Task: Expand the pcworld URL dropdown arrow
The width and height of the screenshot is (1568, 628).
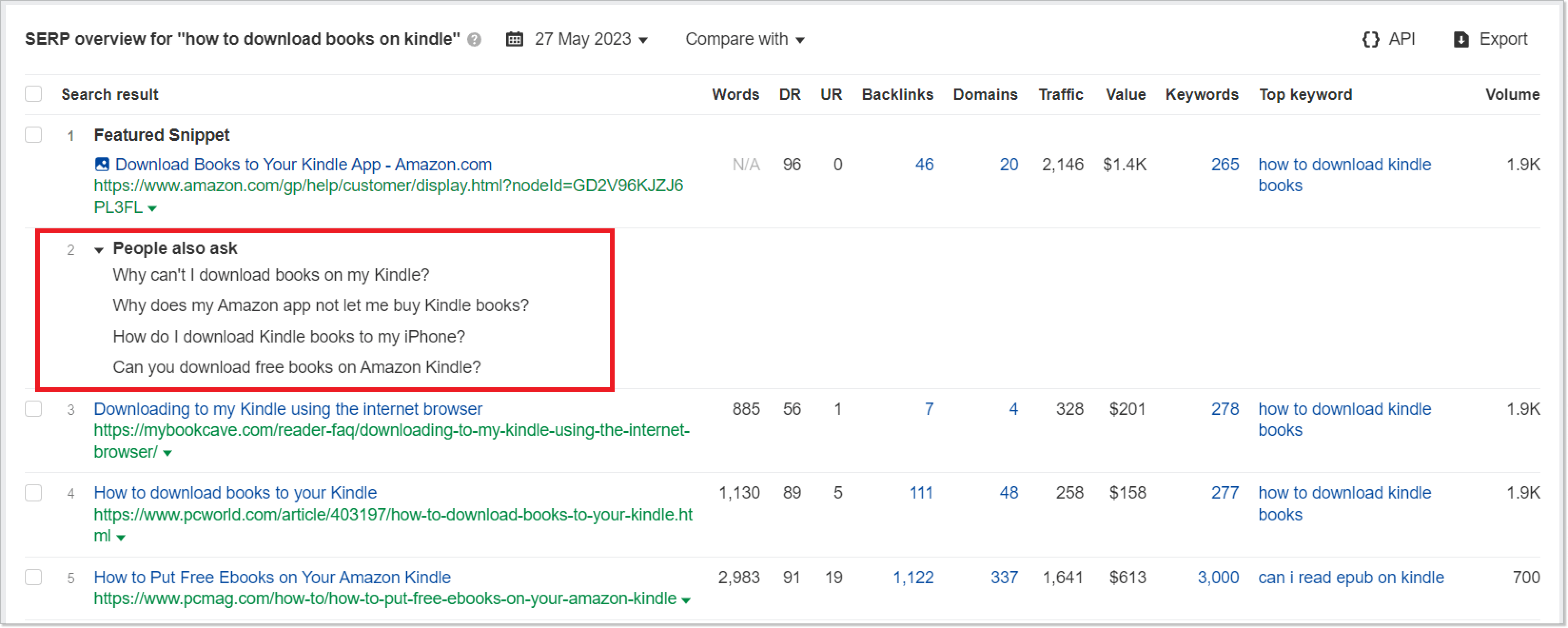Action: 120,537
